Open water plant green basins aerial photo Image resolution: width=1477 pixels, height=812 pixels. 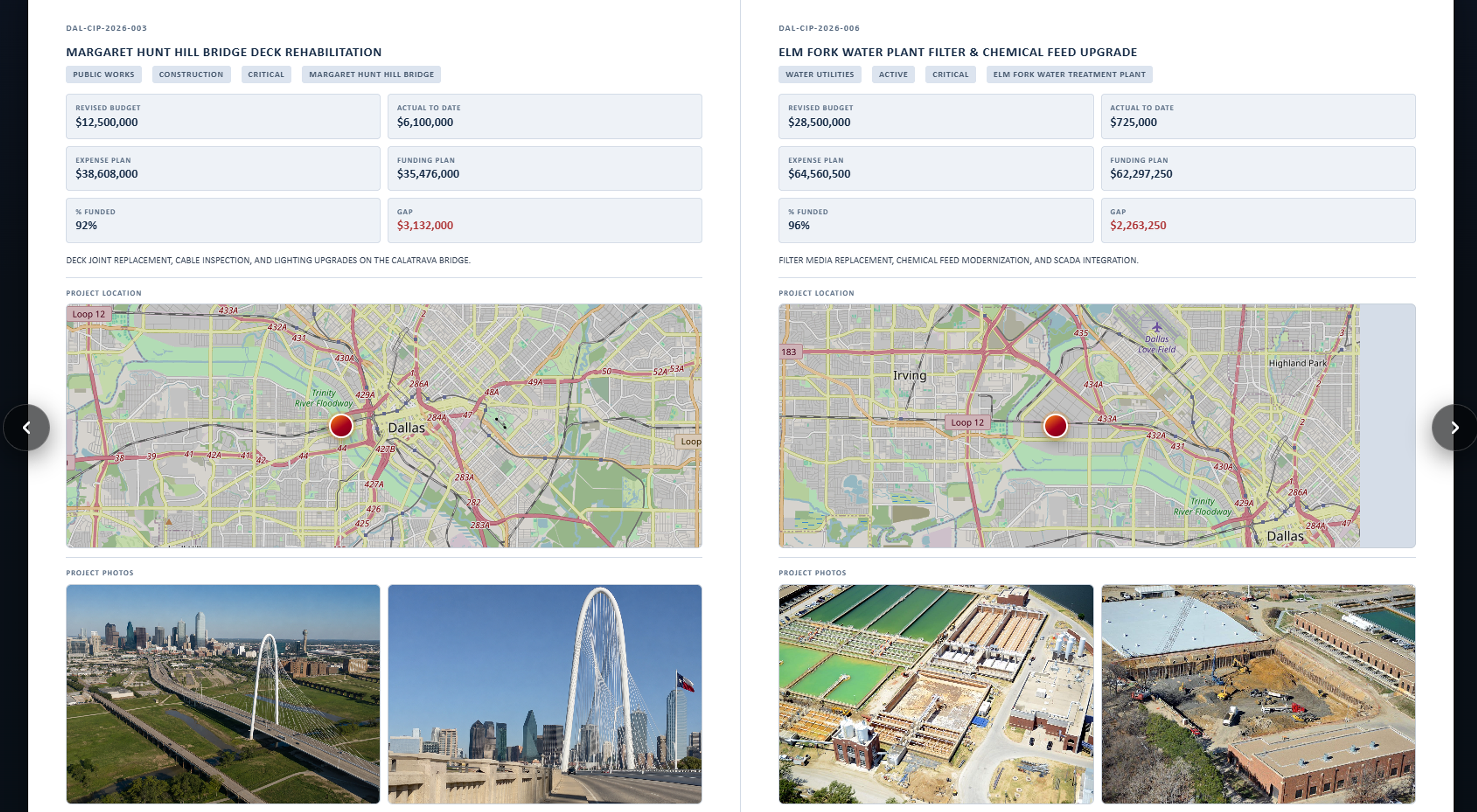[x=936, y=694]
